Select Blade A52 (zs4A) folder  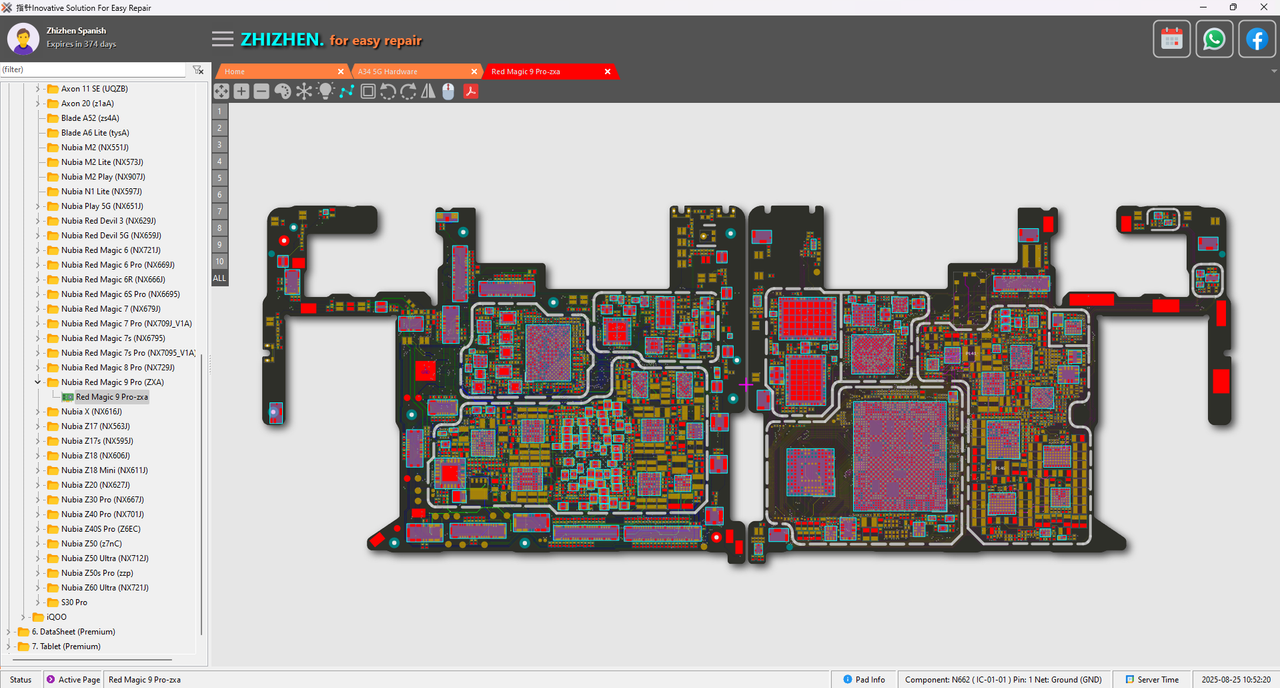click(x=89, y=118)
